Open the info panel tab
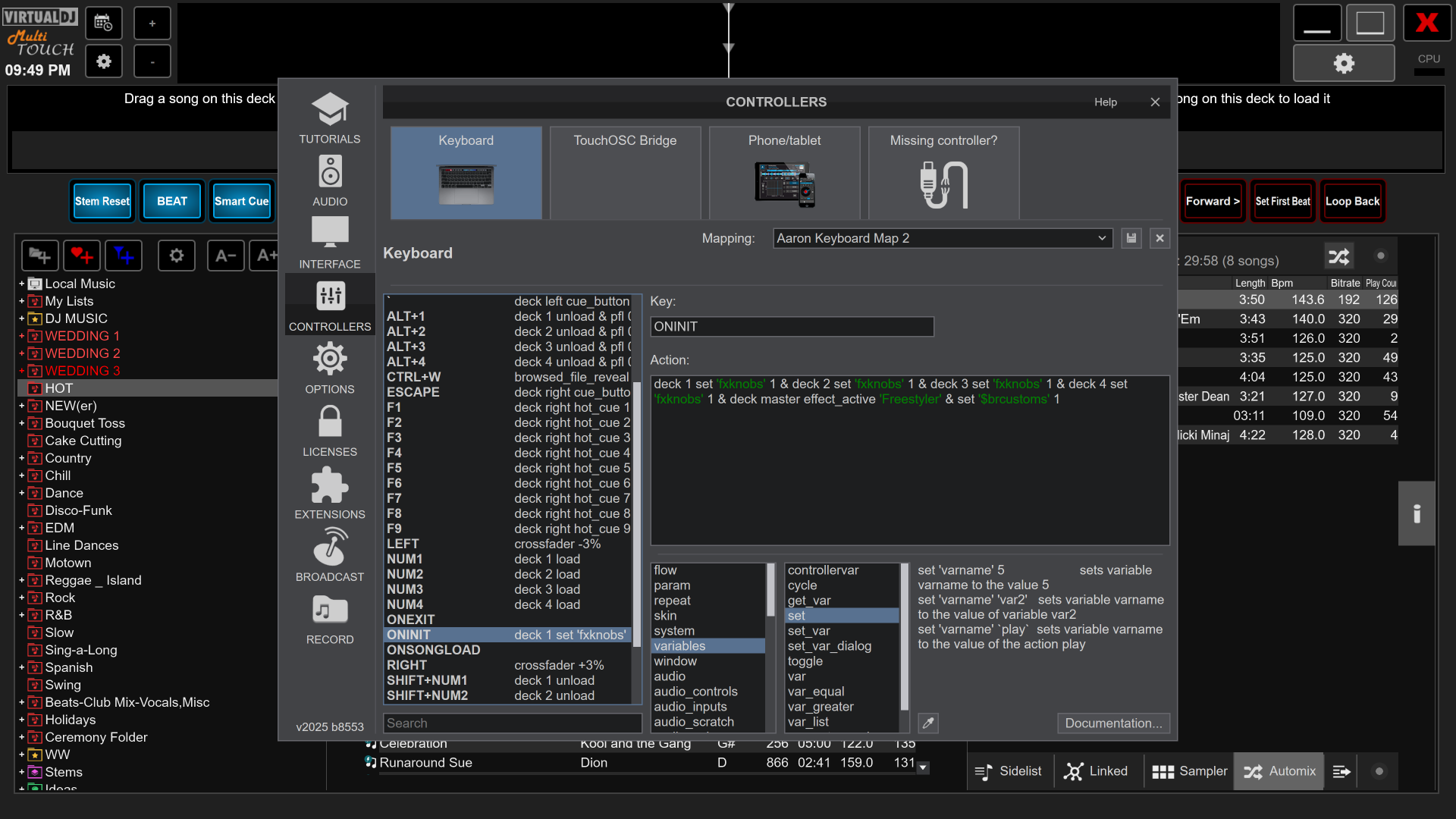The width and height of the screenshot is (1456, 819). point(1417,513)
